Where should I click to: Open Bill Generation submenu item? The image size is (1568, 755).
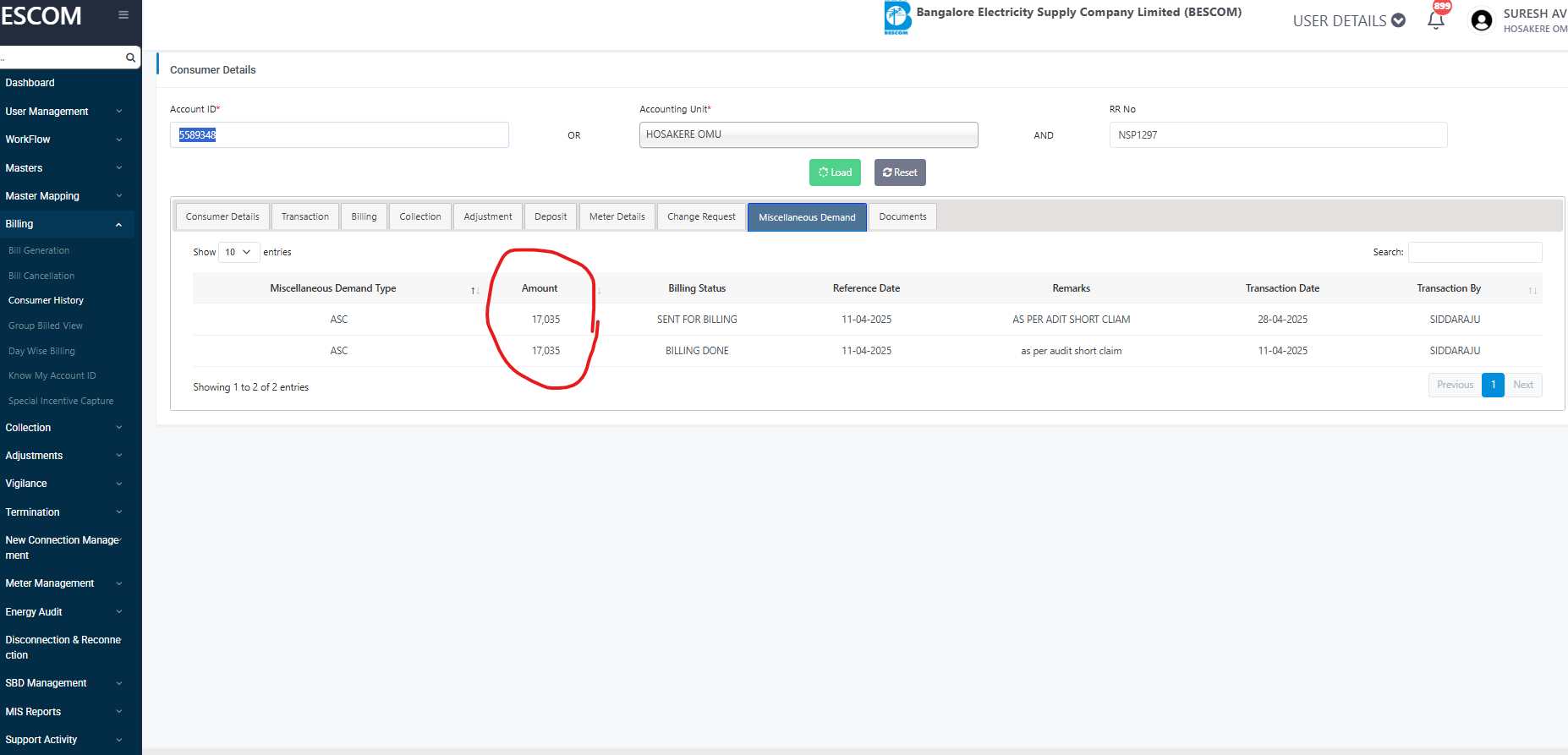(x=39, y=250)
